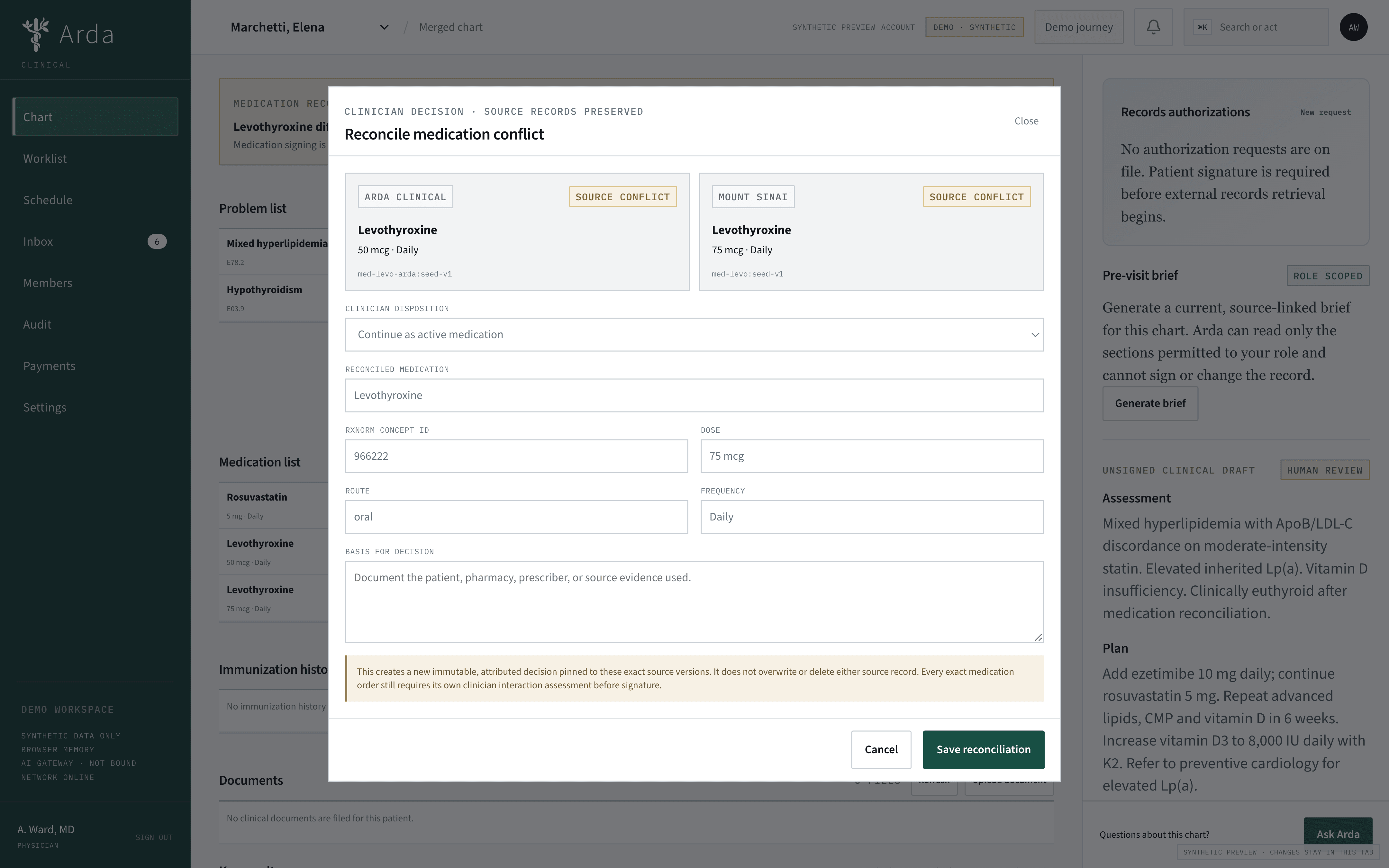Click the Rosuvastatin medication row
Image resolution: width=1389 pixels, height=868 pixels.
tap(273, 505)
